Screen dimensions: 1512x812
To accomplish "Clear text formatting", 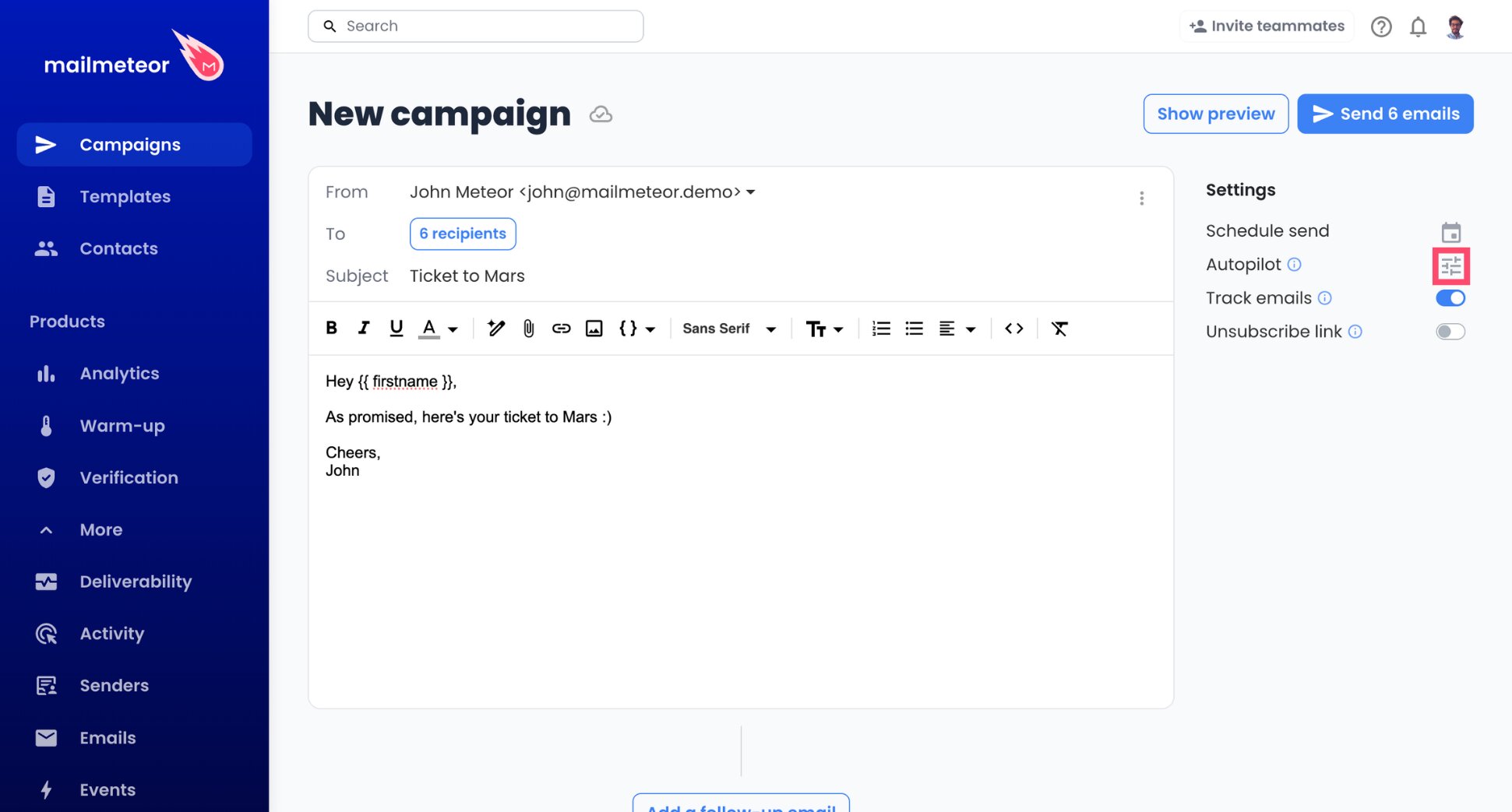I will click(1059, 329).
